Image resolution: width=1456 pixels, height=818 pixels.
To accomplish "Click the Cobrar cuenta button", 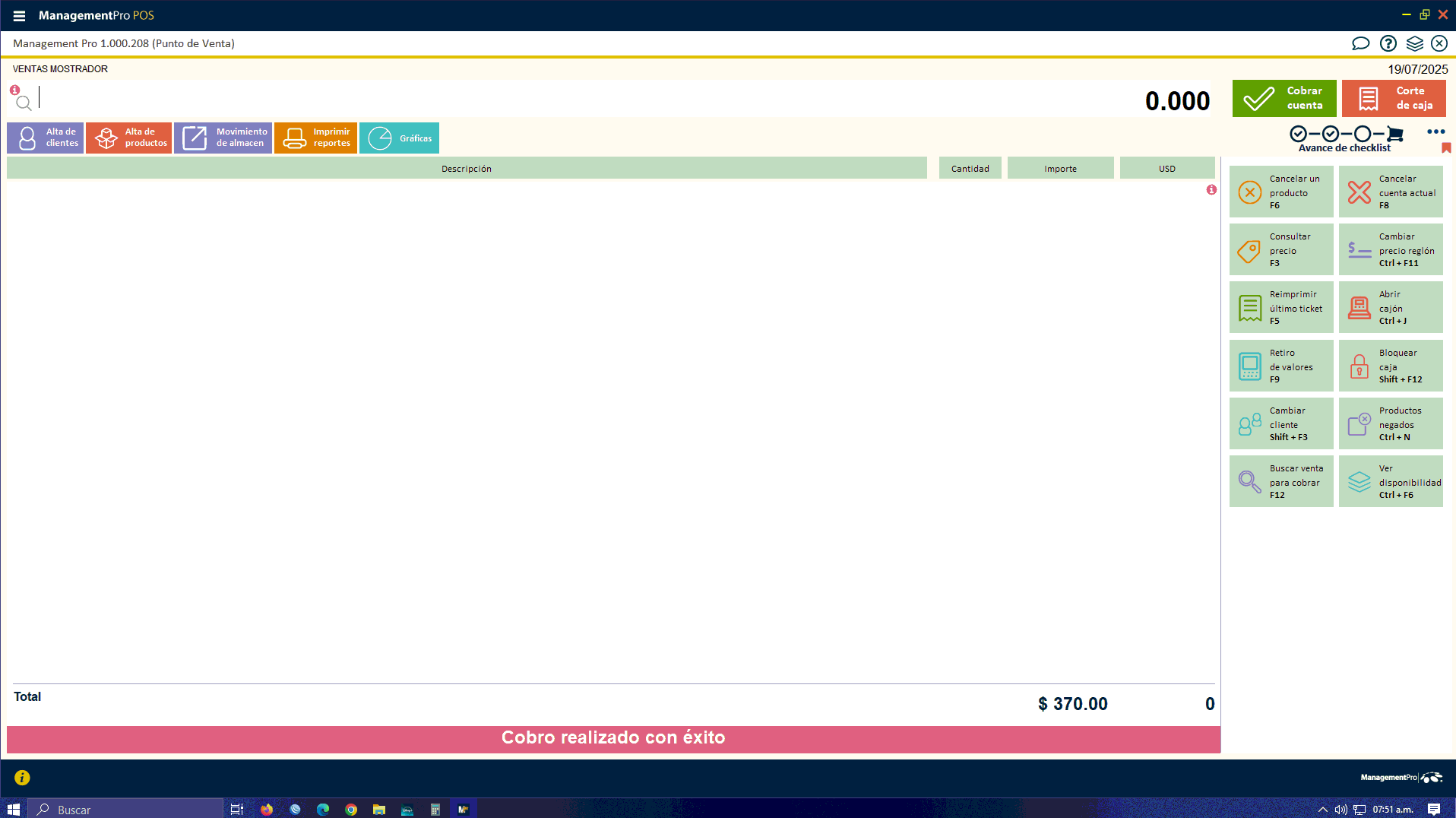I will (x=1284, y=98).
